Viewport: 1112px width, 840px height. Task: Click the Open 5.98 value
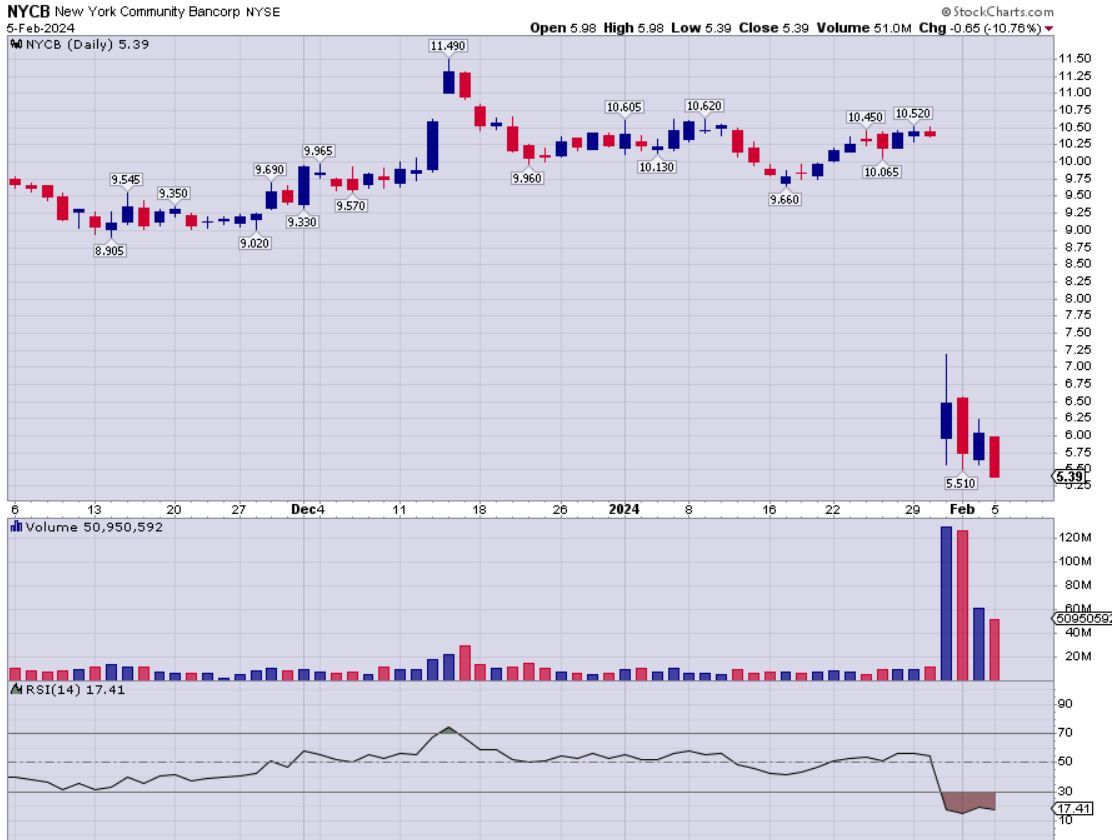tap(563, 28)
